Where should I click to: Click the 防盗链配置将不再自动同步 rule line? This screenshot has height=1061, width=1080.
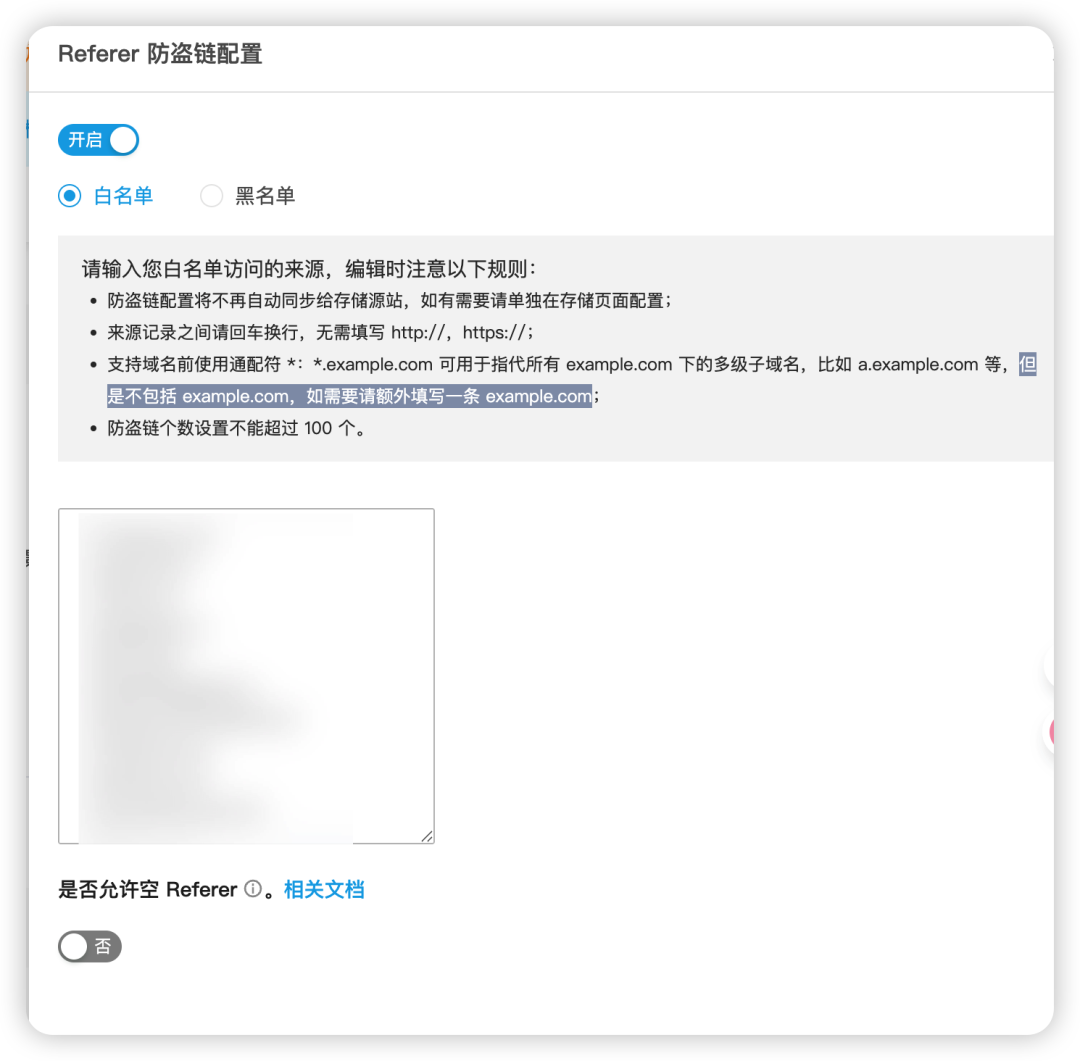click(x=389, y=300)
